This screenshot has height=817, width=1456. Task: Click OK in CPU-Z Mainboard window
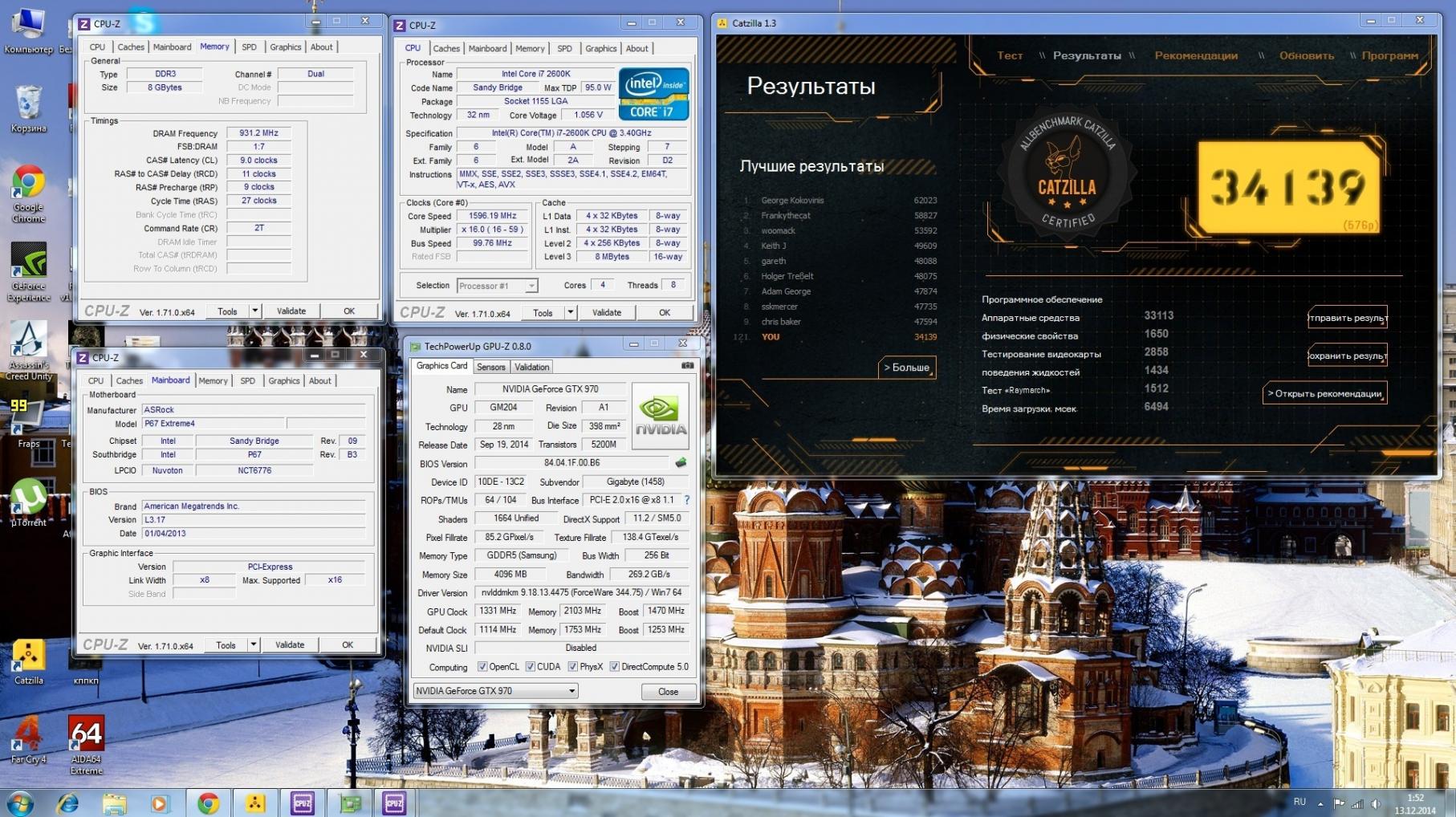pyautogui.click(x=348, y=644)
